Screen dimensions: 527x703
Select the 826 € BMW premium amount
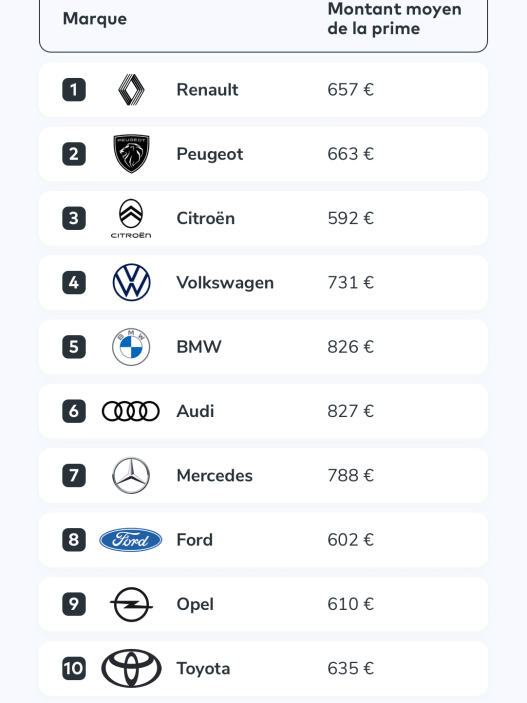coord(350,347)
